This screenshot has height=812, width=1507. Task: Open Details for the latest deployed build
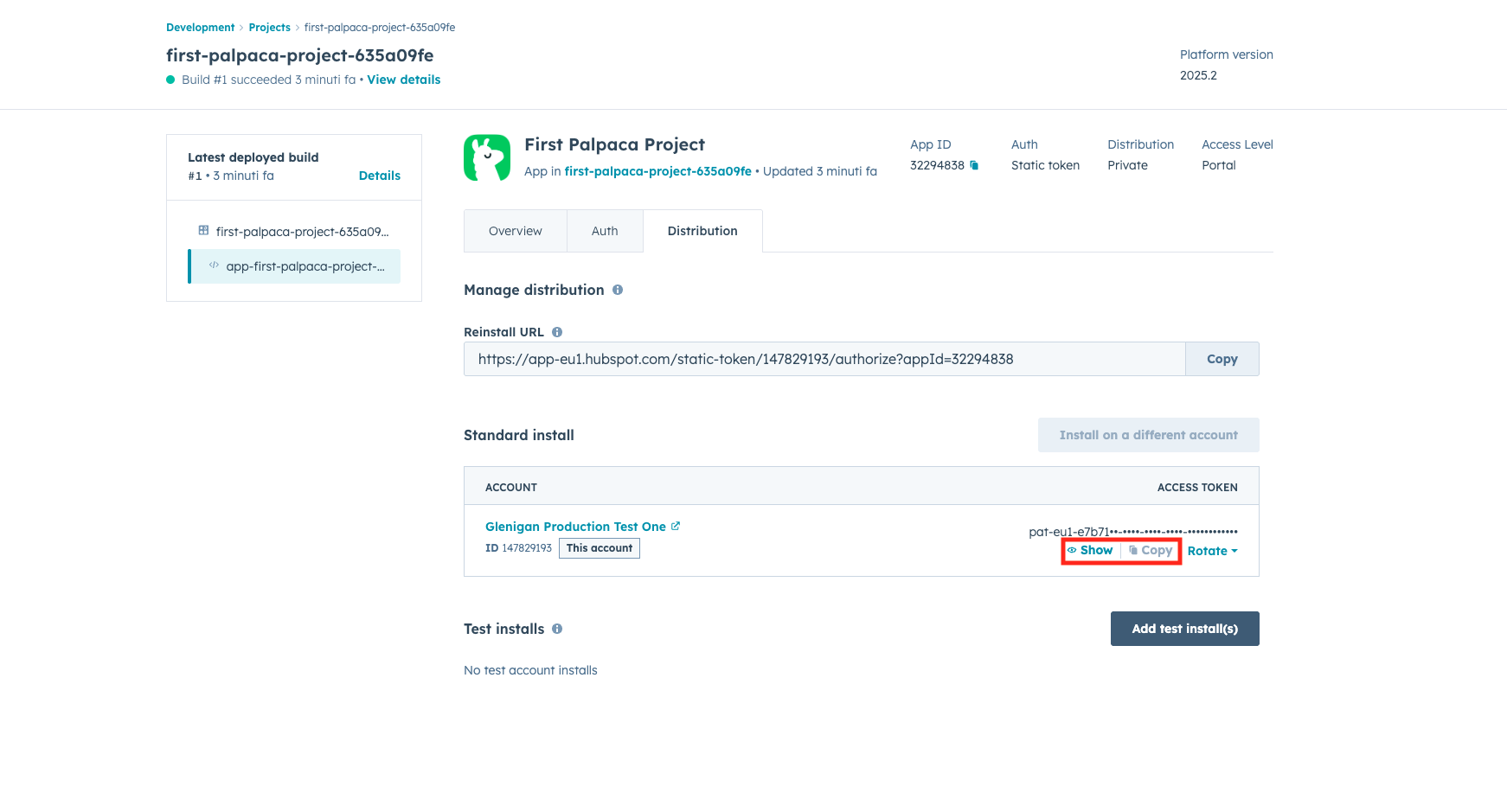pos(379,175)
